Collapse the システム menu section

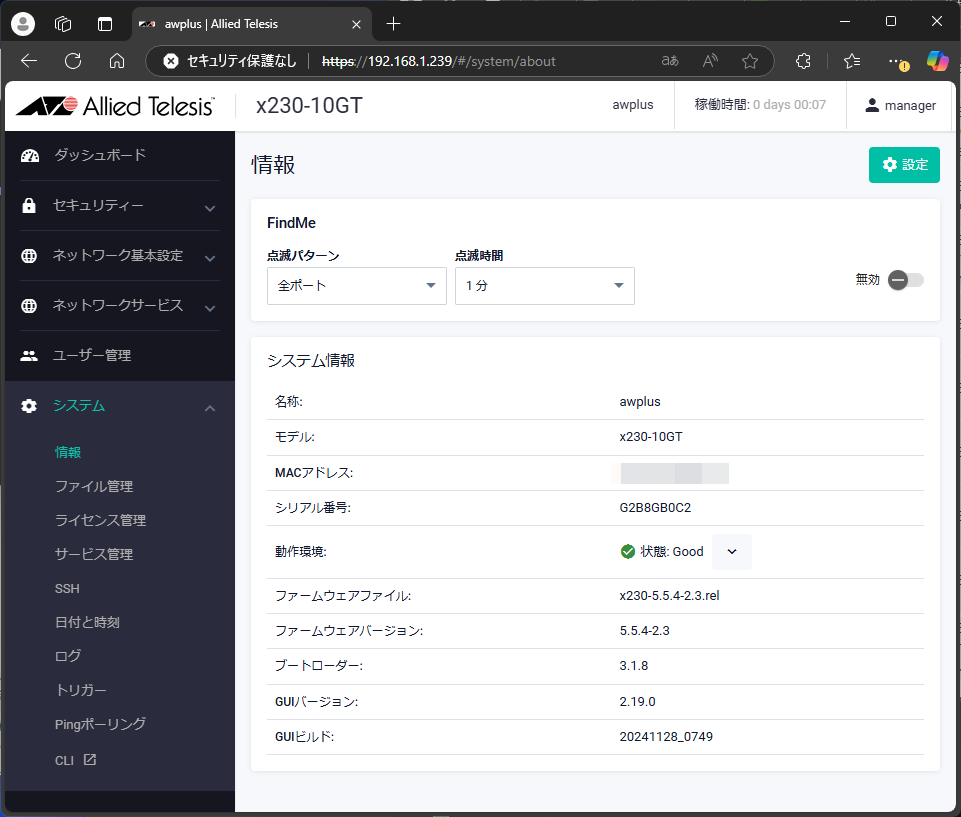210,407
